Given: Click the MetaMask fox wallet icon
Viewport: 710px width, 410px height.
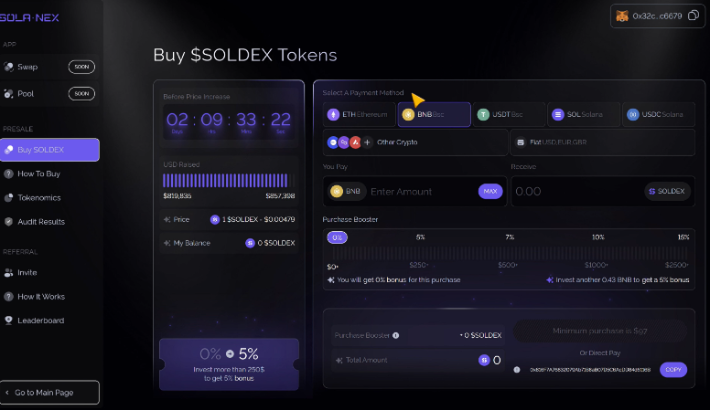Looking at the screenshot, I should pos(623,16).
